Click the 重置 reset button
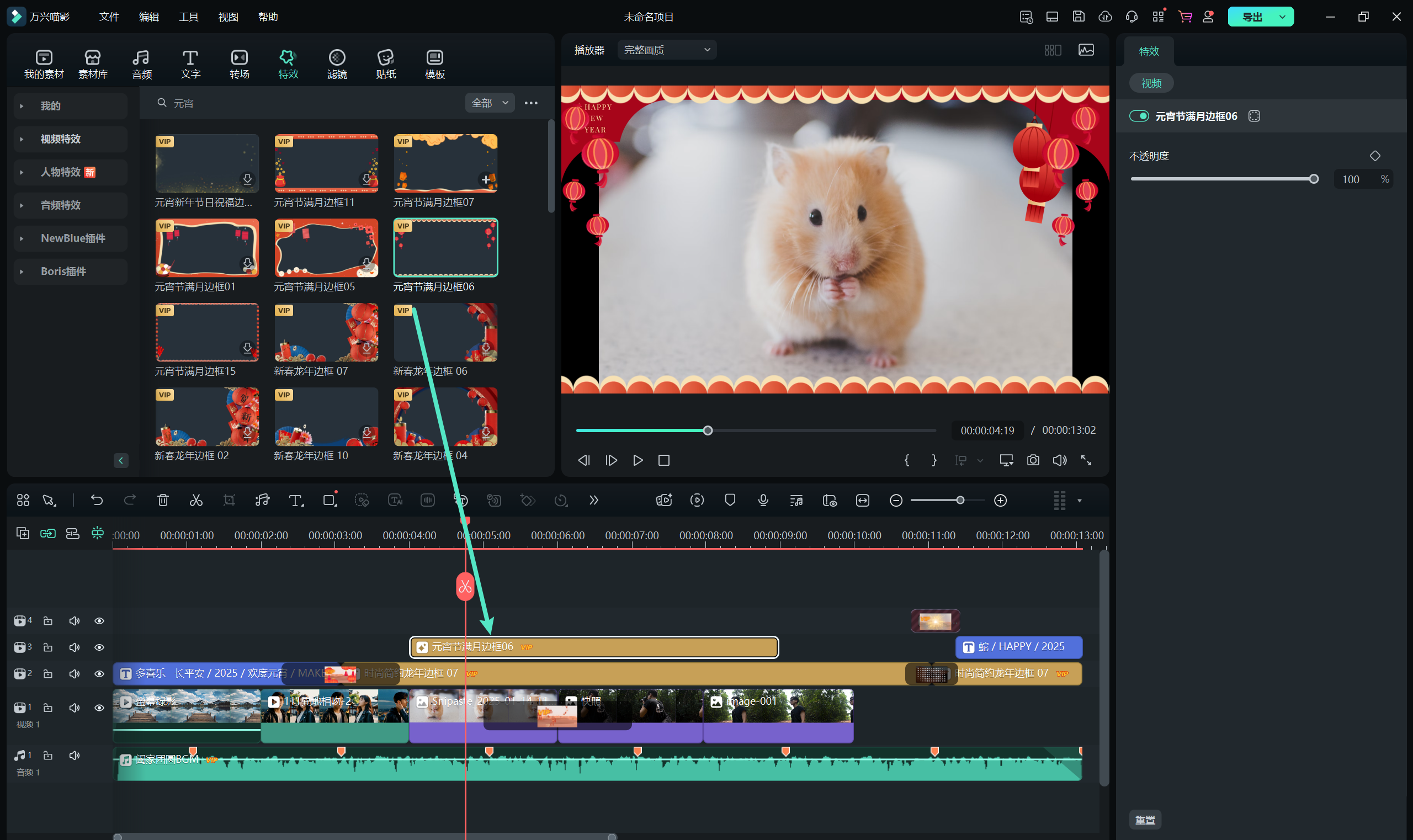The width and height of the screenshot is (1413, 840). coord(1145,820)
